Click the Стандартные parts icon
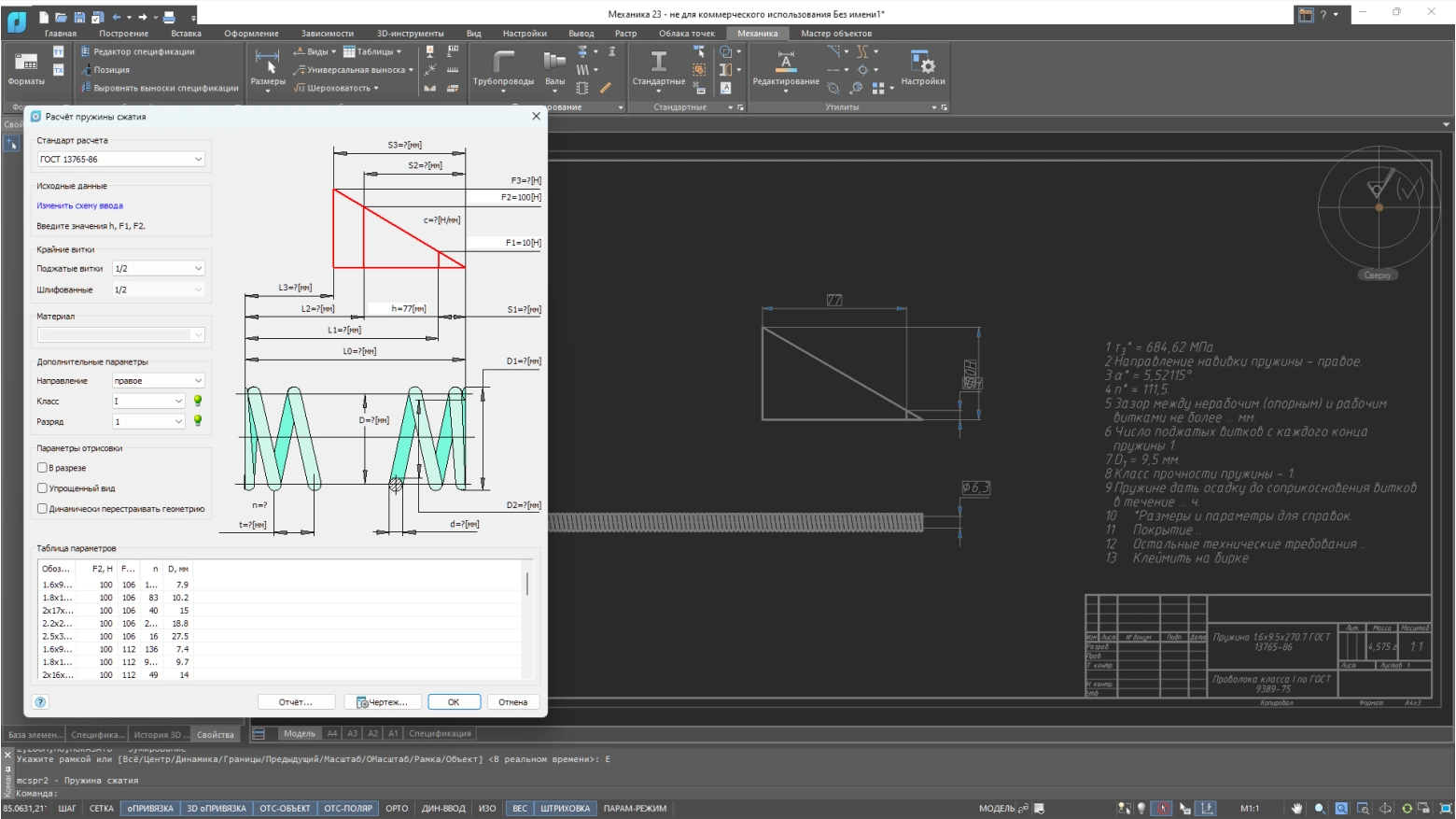 658,68
